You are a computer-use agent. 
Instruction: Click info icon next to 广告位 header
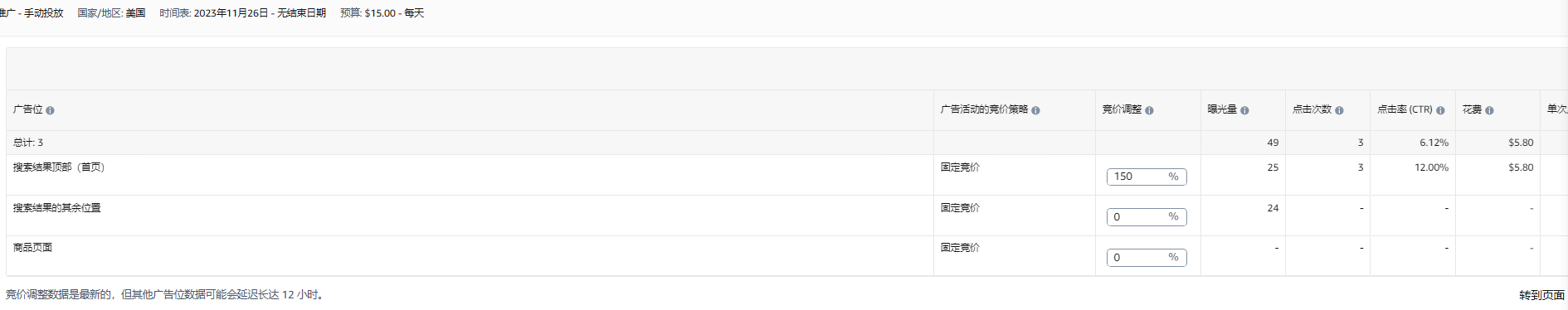click(x=50, y=110)
